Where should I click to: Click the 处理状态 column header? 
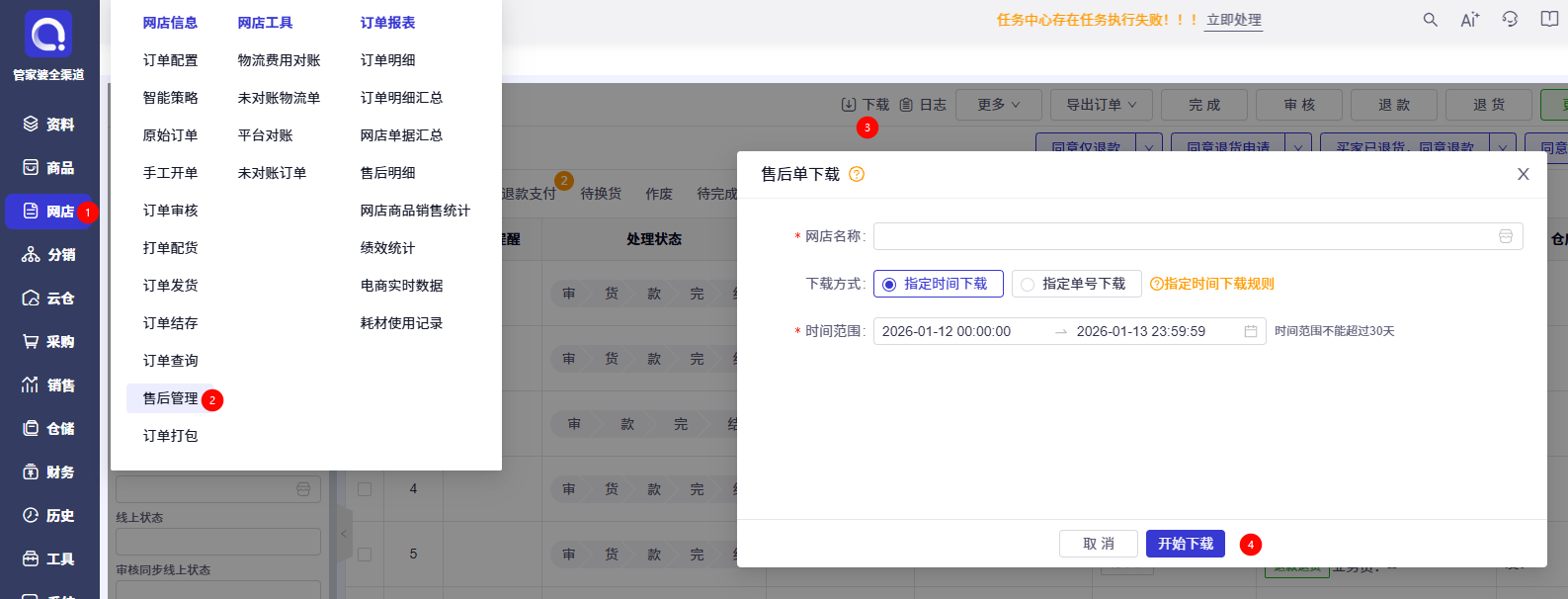654,239
